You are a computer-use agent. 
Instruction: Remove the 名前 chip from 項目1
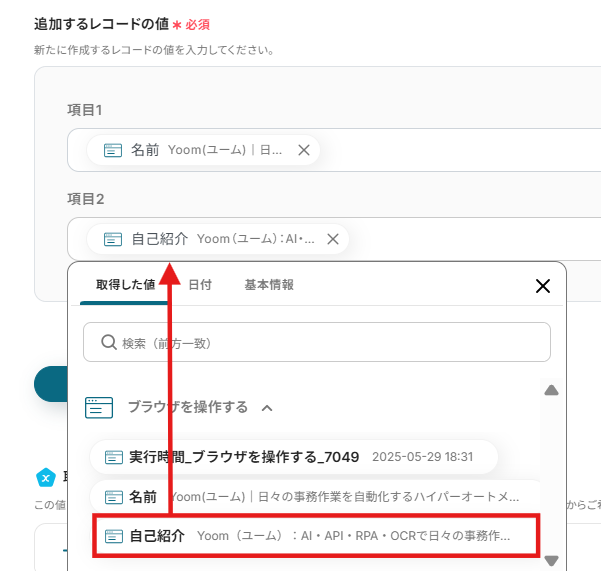304,150
